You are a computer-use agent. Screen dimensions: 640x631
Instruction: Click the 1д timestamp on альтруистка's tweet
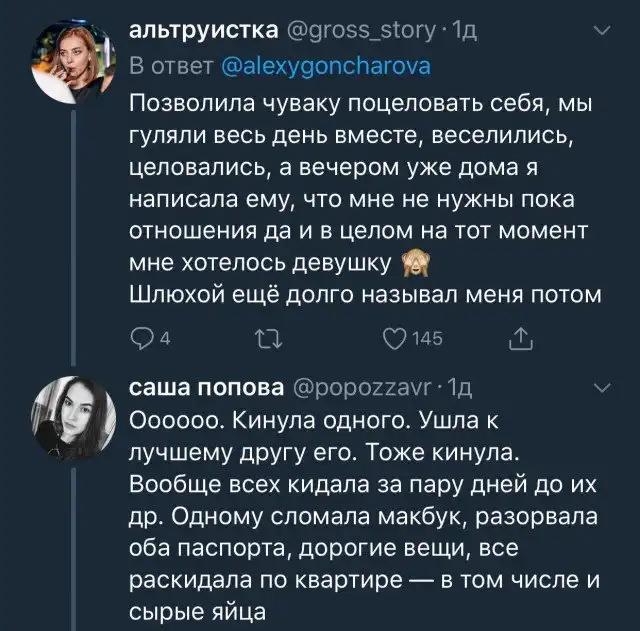(x=467, y=33)
